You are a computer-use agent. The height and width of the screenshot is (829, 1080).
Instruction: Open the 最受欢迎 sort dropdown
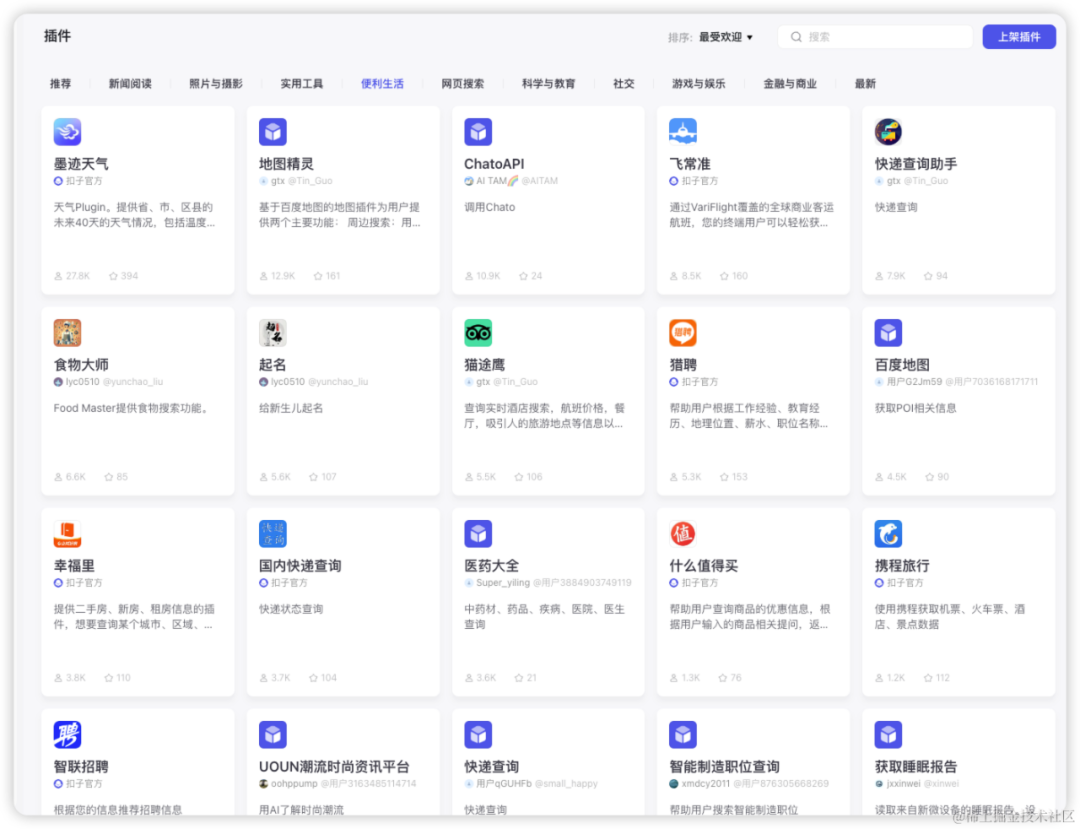[725, 37]
